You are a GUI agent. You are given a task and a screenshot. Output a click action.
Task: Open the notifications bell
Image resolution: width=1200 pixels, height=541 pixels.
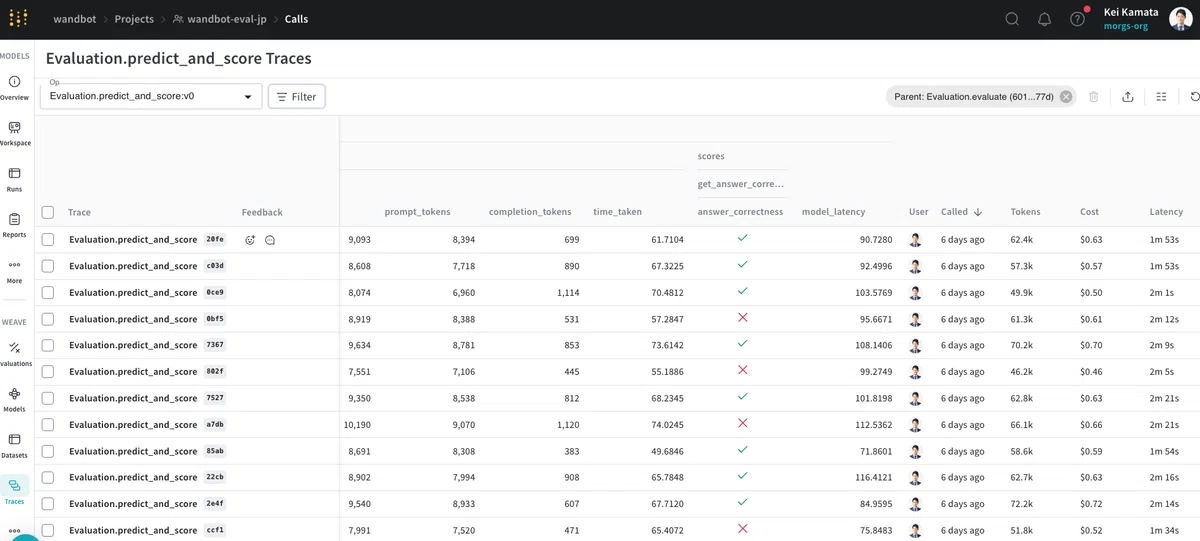tap(1045, 19)
